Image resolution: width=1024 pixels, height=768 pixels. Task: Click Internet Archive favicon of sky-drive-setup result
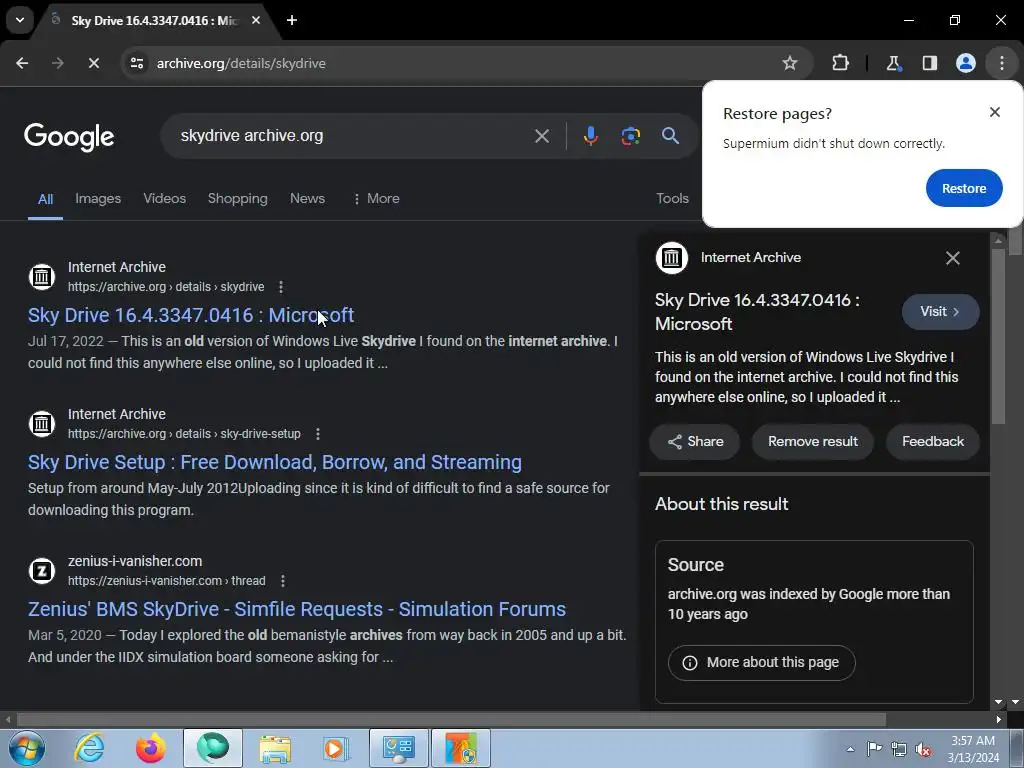[x=42, y=423]
